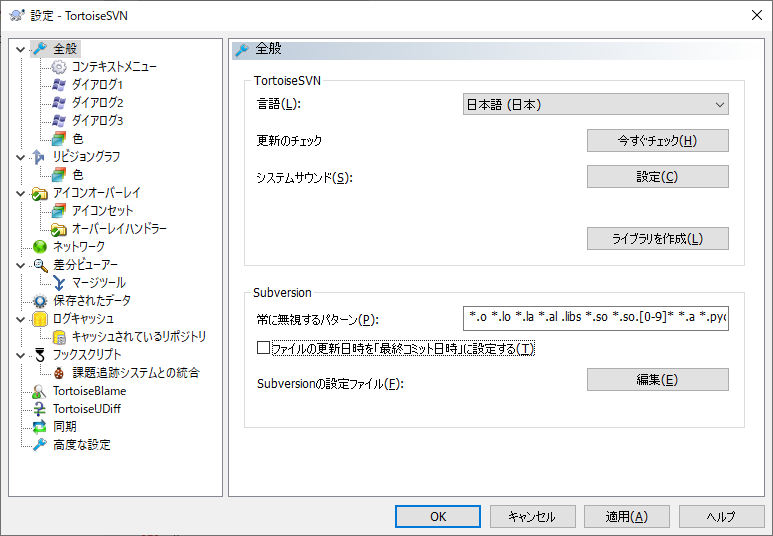Collapse the リビジョングラフ tree node chevron
The height and width of the screenshot is (536, 773).
pyautogui.click(x=21, y=157)
